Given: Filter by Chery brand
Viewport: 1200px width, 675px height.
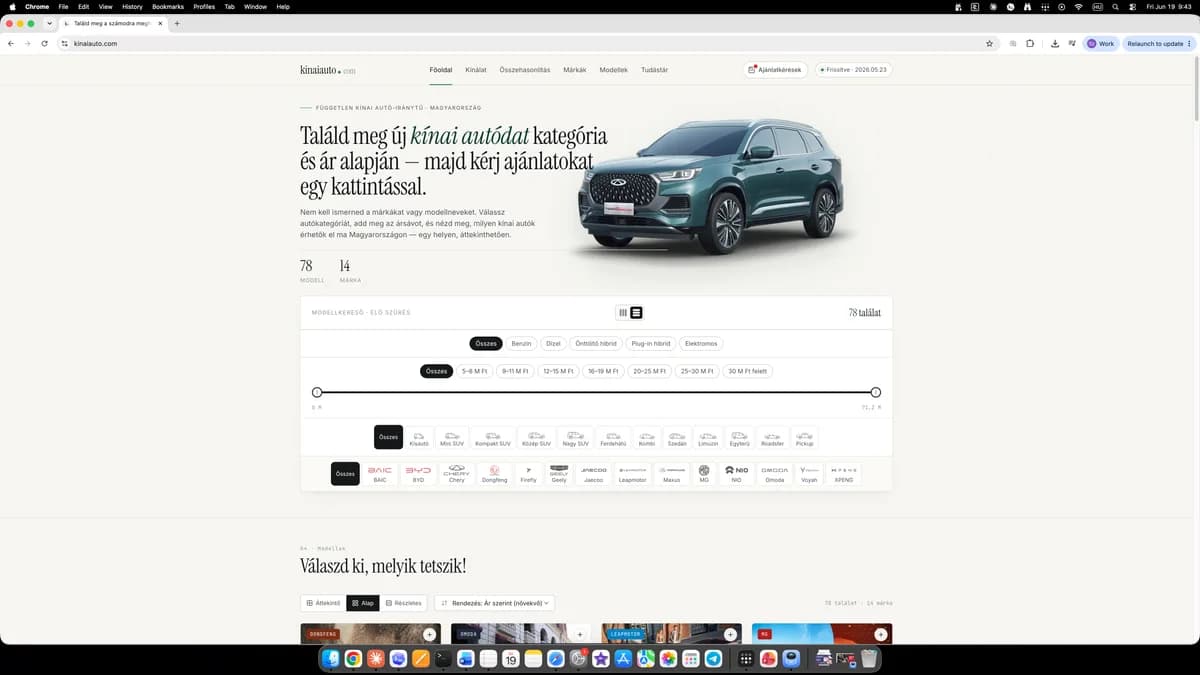Looking at the screenshot, I should 456,474.
